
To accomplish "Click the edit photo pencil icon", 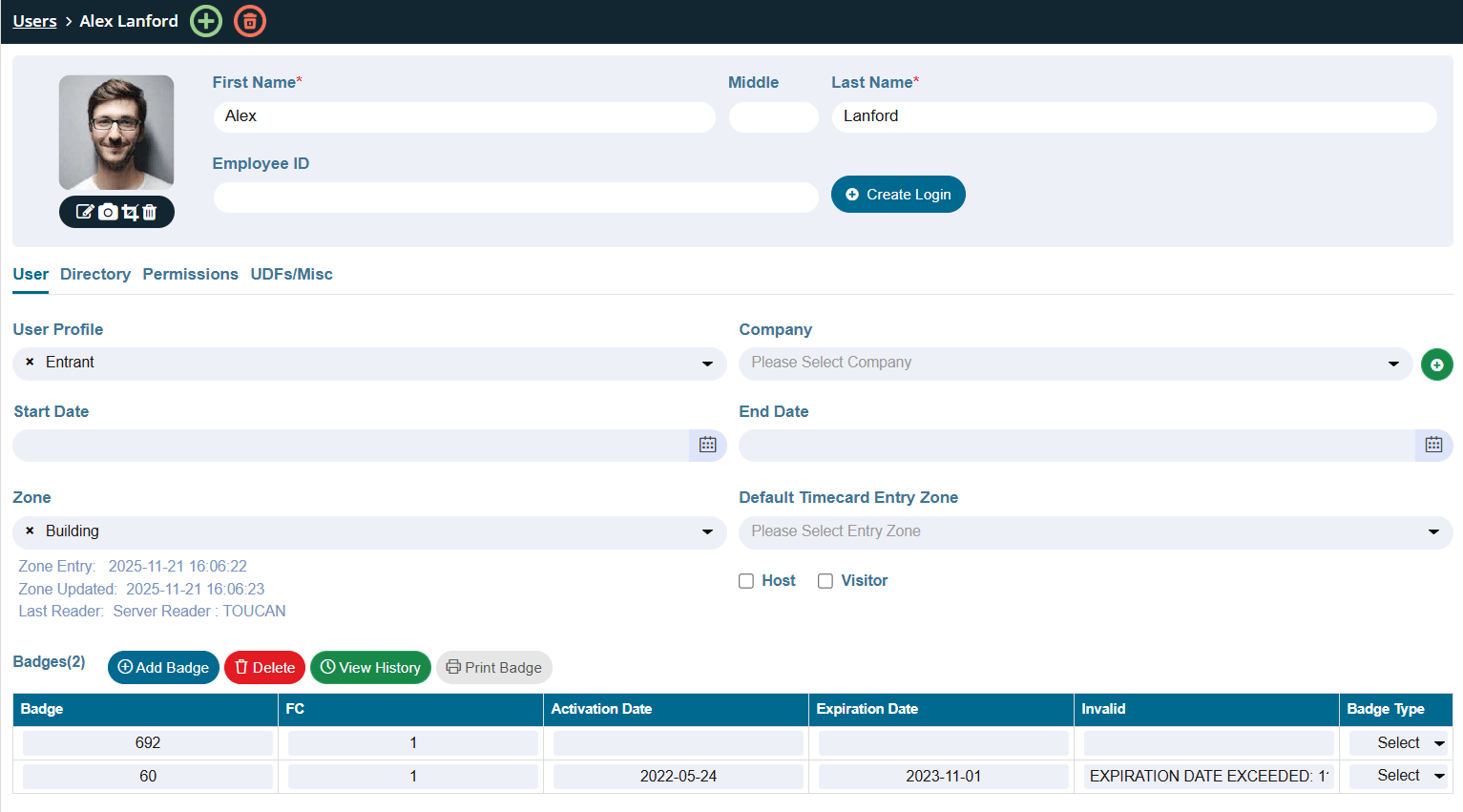I will [x=85, y=212].
